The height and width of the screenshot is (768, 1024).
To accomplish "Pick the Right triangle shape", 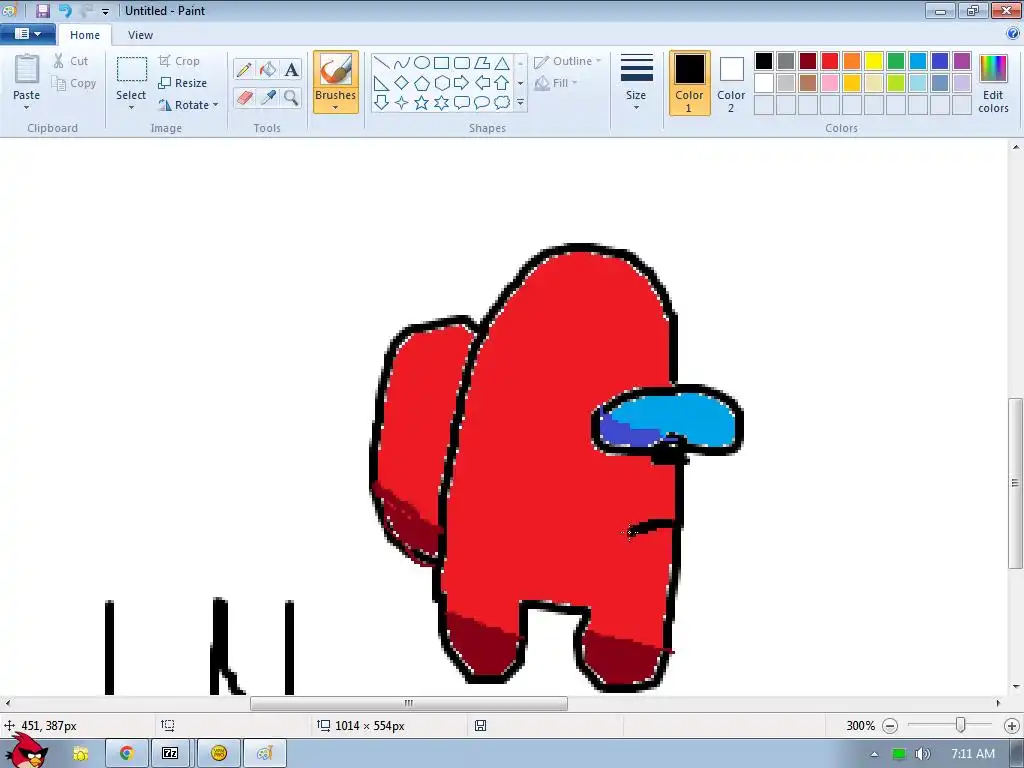I will 382,83.
